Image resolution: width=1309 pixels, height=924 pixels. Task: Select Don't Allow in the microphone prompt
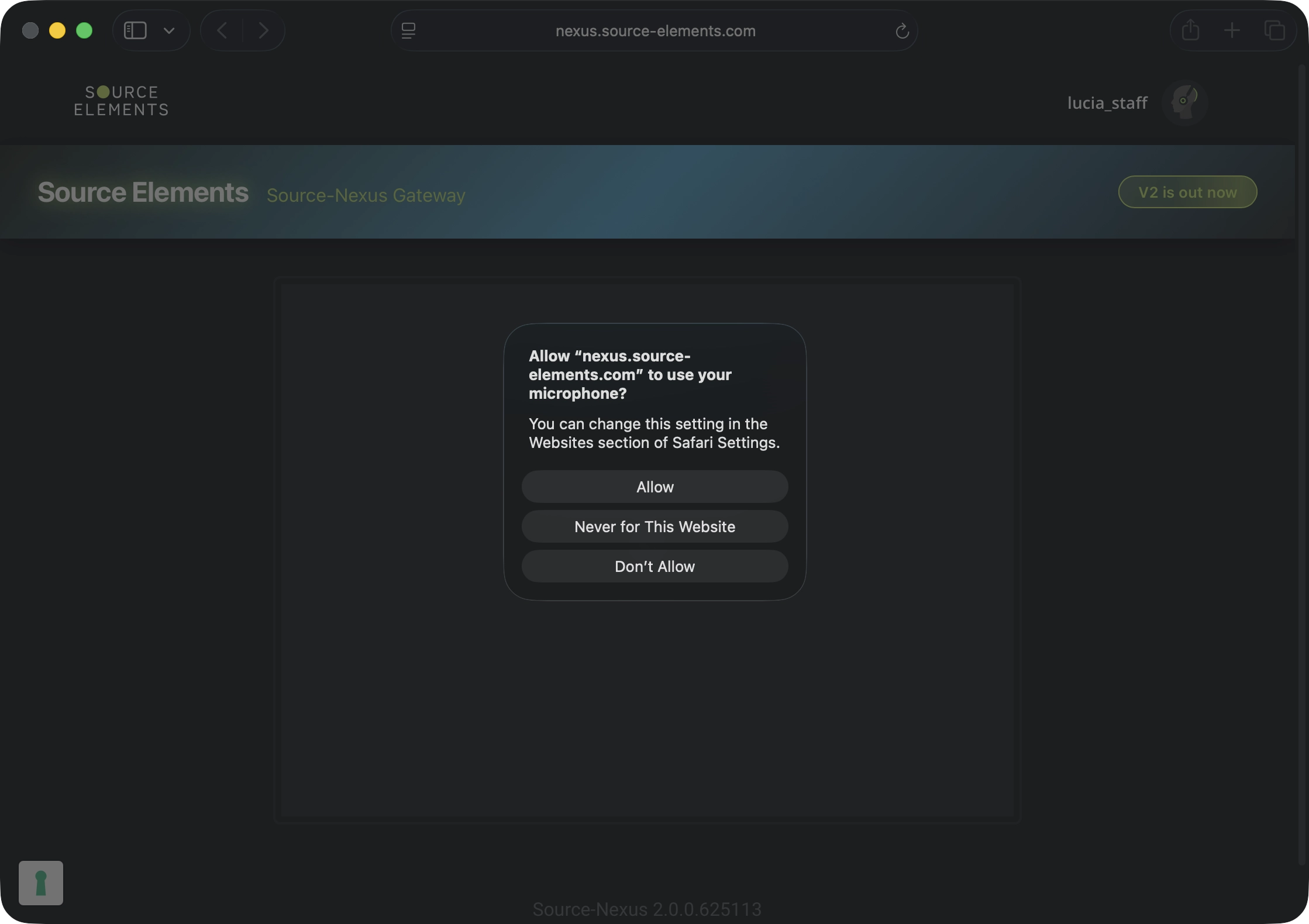[654, 566]
